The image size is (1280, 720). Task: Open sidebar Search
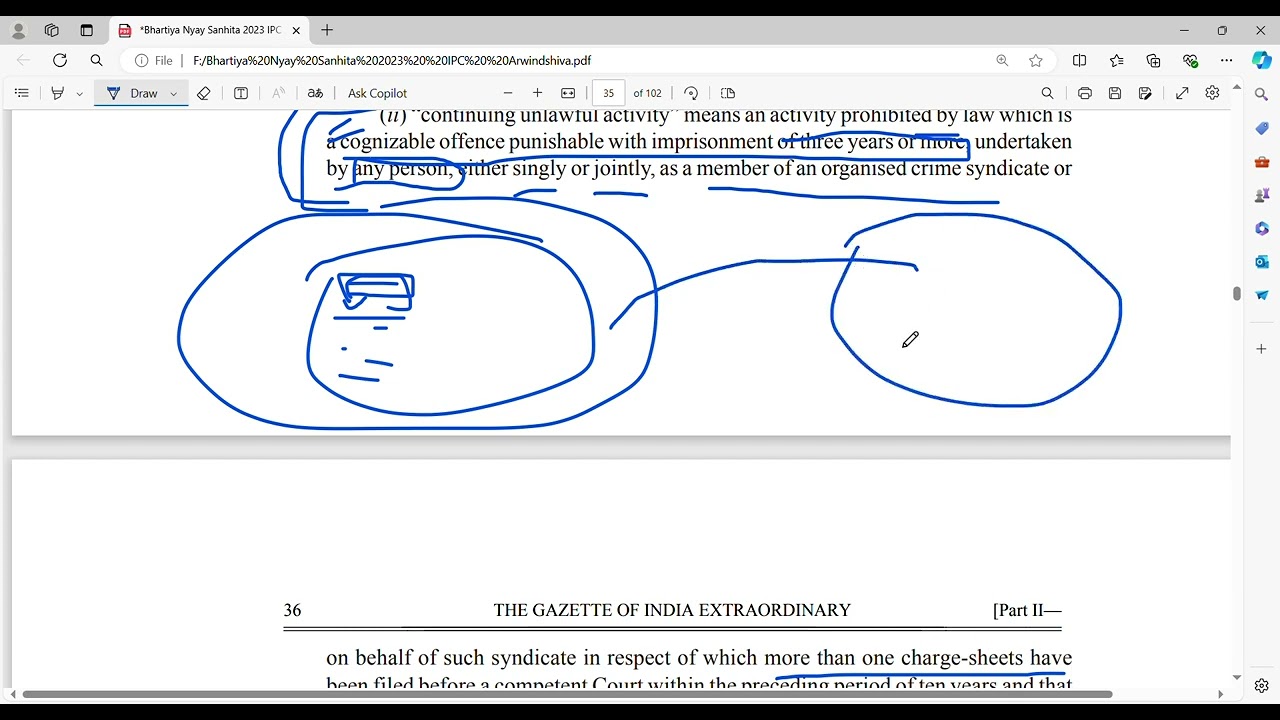(1262, 94)
